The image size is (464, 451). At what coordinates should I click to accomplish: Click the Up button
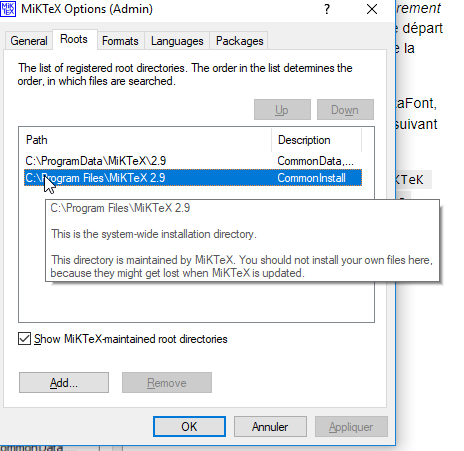click(282, 110)
